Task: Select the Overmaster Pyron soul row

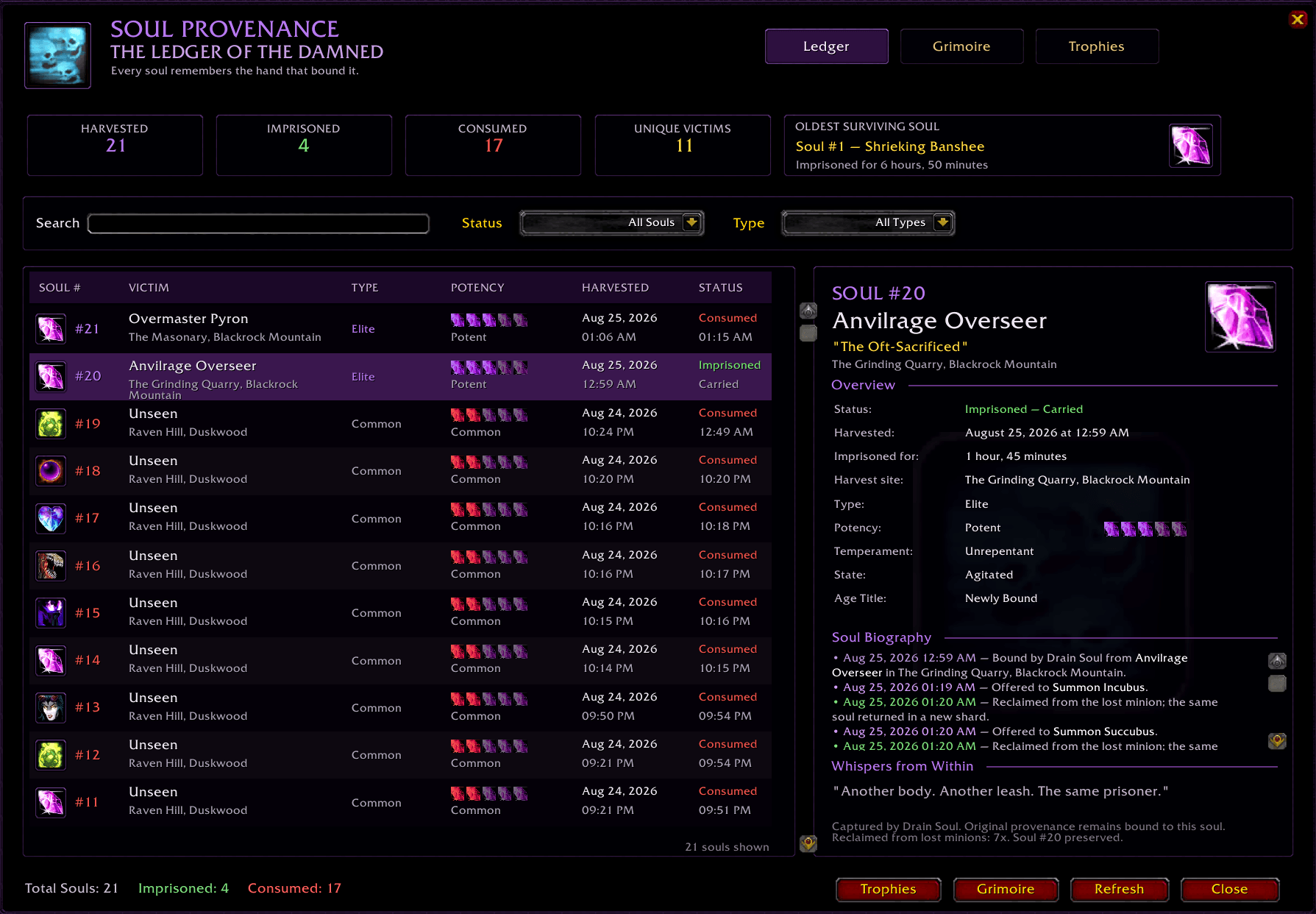Action: pos(400,328)
